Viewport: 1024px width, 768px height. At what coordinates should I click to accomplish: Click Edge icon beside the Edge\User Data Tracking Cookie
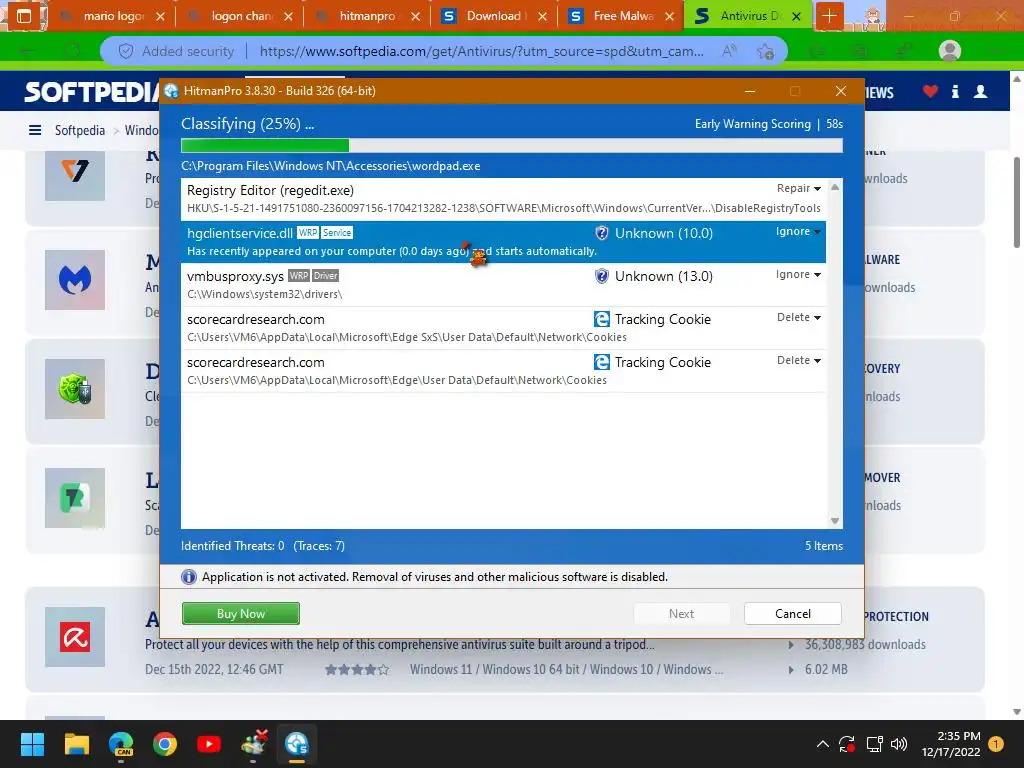pos(601,362)
